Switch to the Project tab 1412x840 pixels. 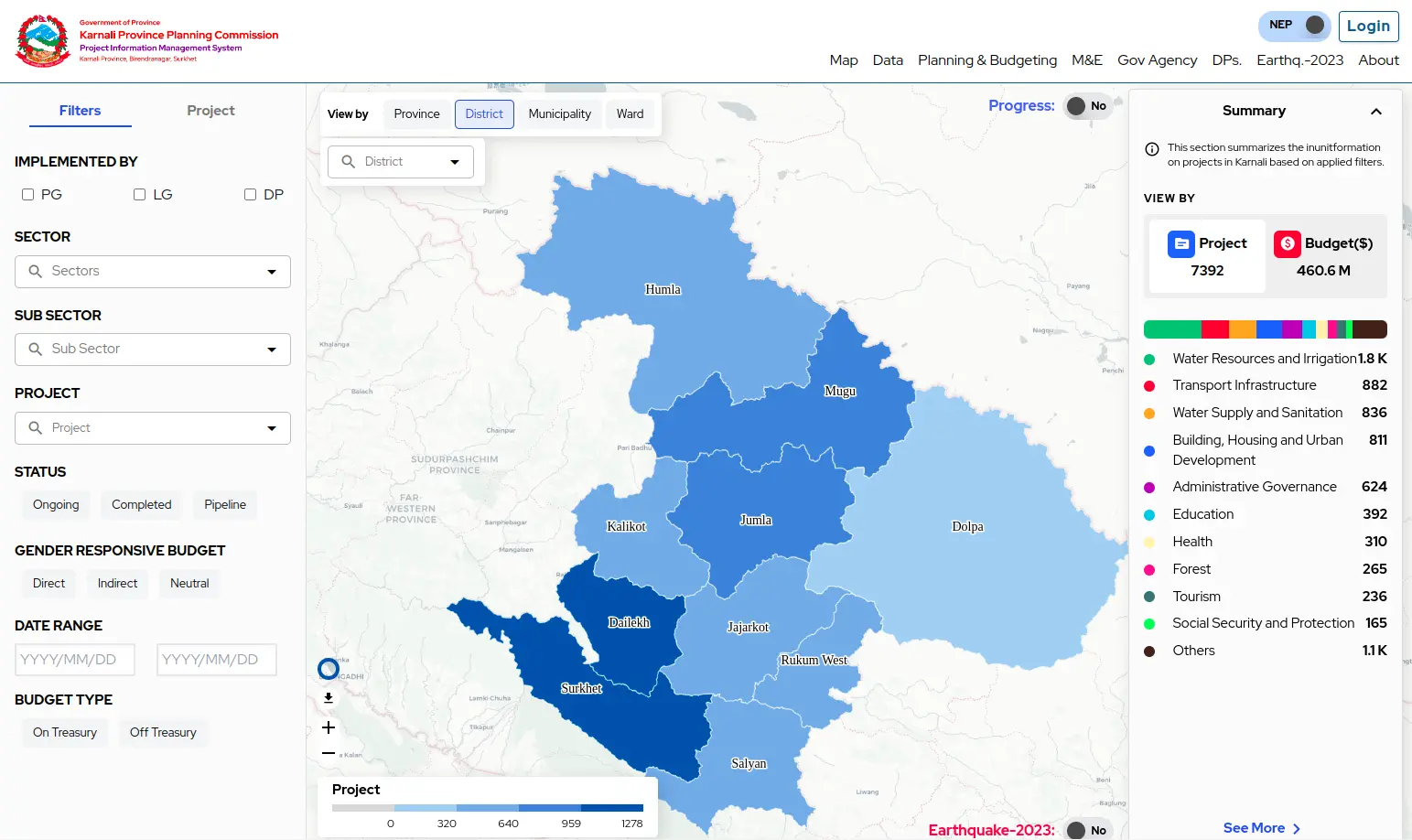[210, 111]
